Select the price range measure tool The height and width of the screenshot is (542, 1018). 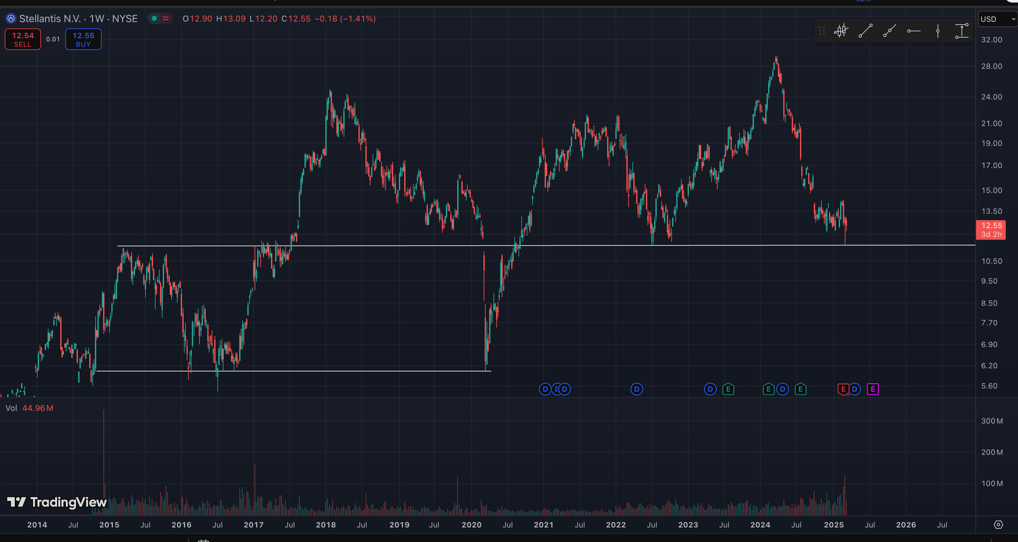point(961,31)
